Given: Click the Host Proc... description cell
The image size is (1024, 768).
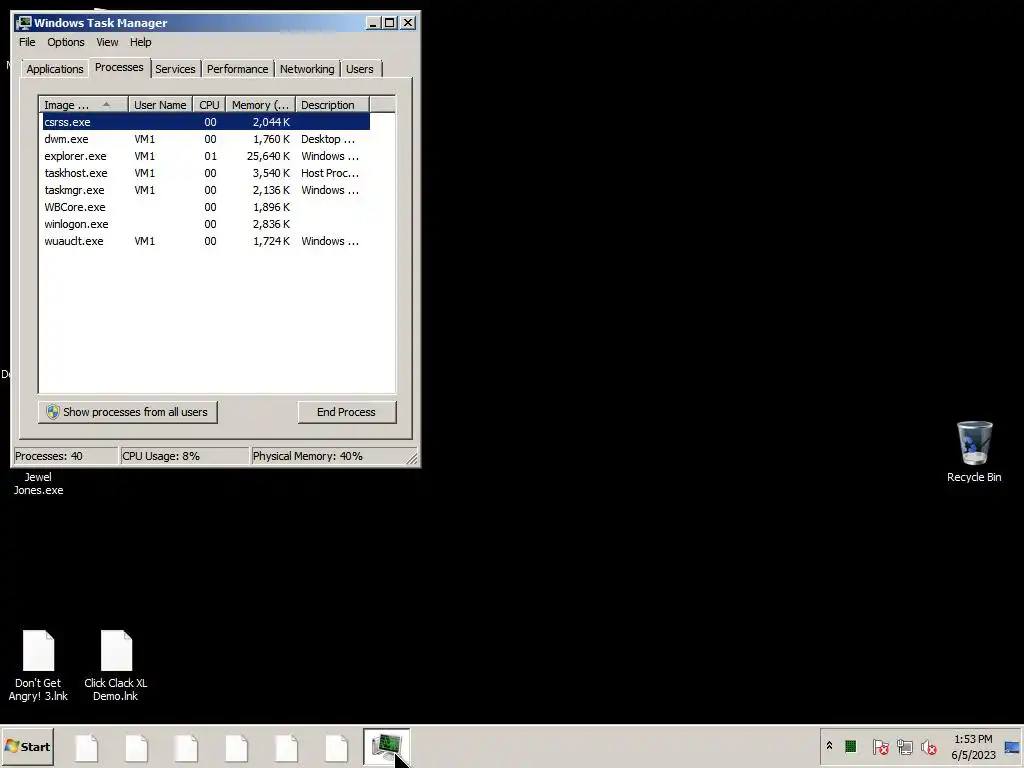Looking at the screenshot, I should [330, 173].
